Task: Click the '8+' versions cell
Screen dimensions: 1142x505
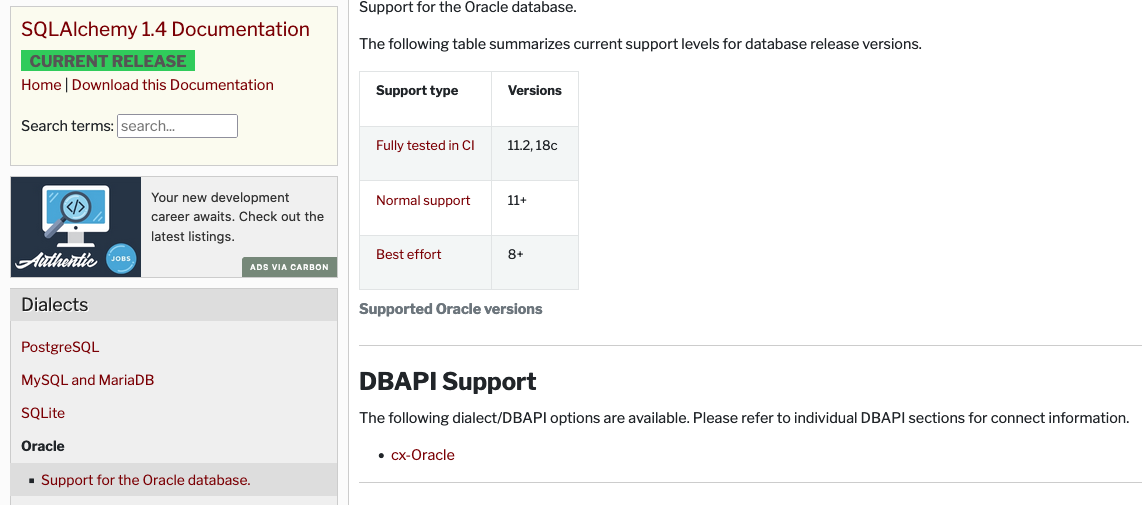Action: pos(535,262)
